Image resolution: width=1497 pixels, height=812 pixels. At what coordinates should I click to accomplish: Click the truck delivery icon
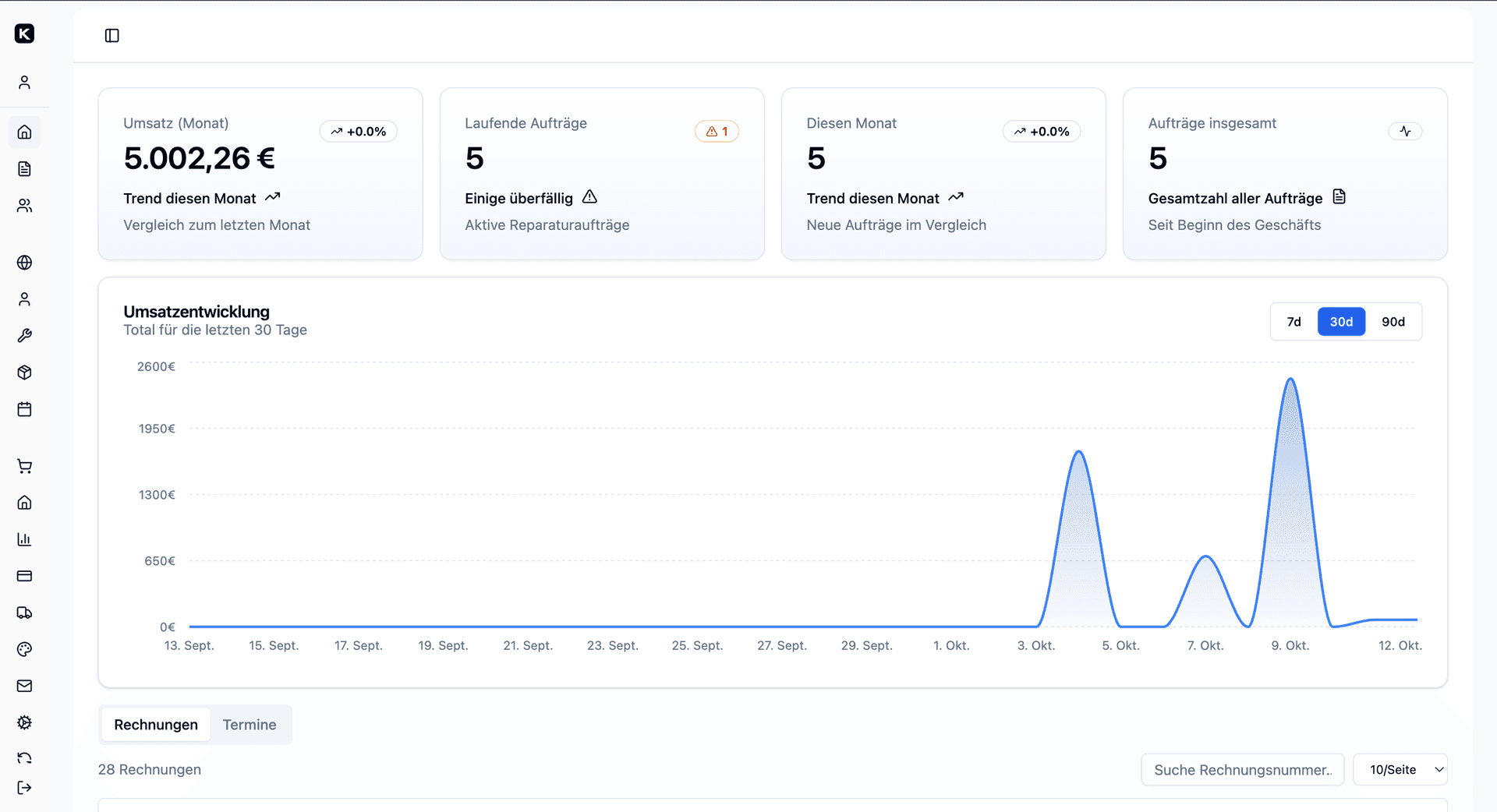click(x=24, y=613)
